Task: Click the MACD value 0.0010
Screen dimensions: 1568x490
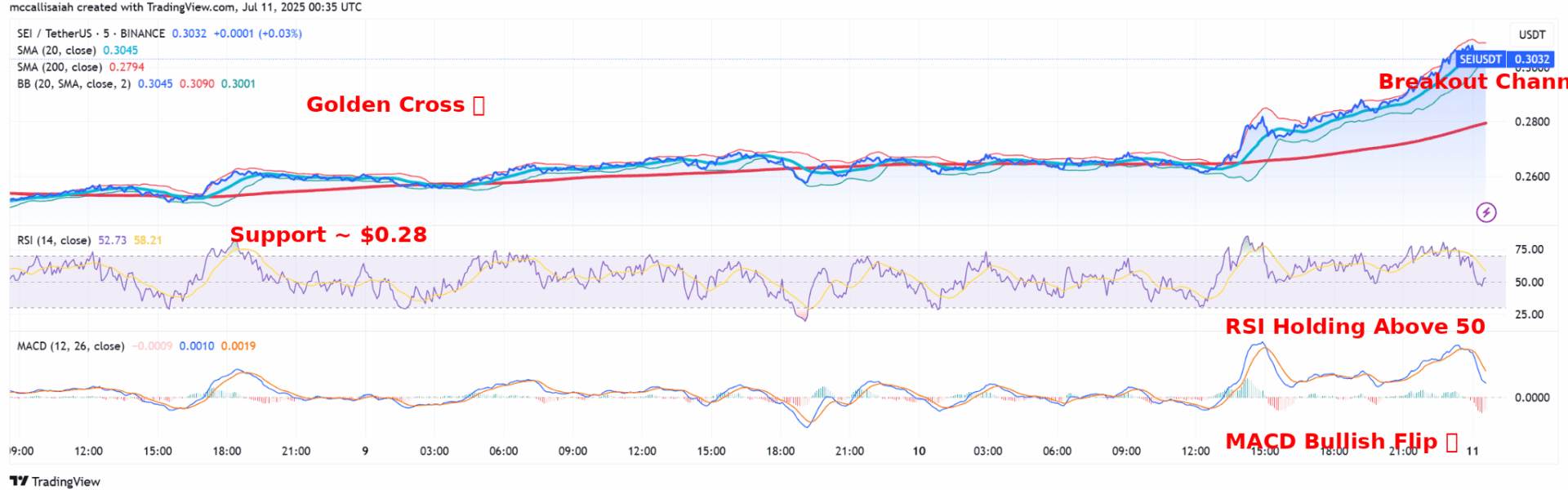Action: tap(197, 346)
